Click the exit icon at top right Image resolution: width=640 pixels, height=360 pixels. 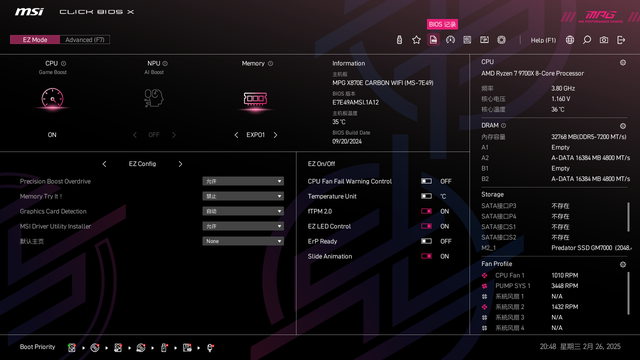pyautogui.click(x=621, y=40)
